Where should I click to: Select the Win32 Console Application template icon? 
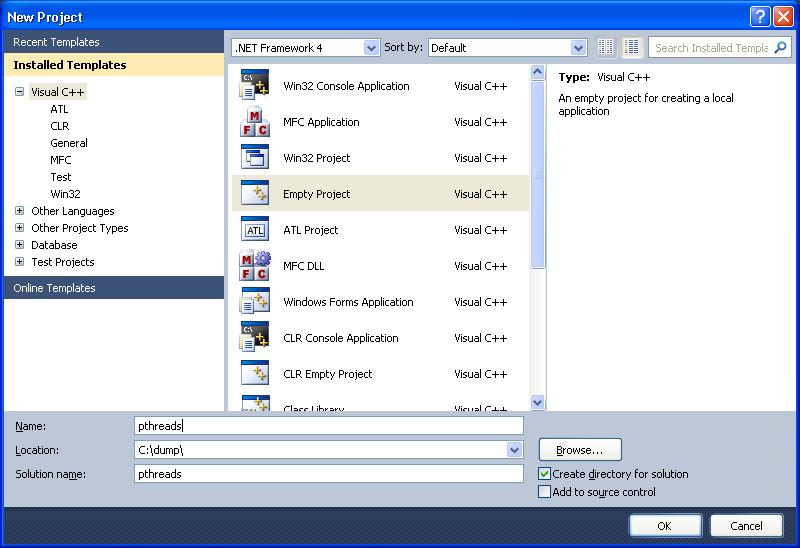pyautogui.click(x=255, y=85)
